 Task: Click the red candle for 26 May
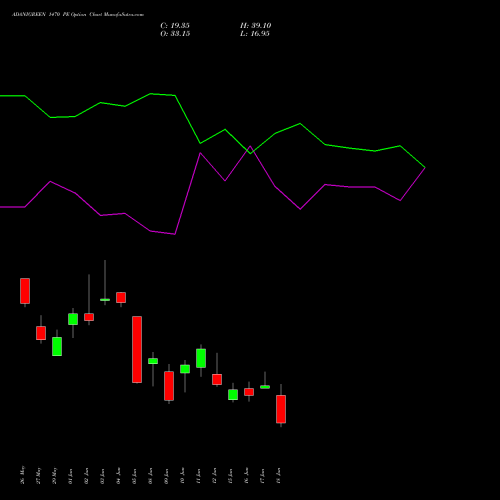coord(25,291)
